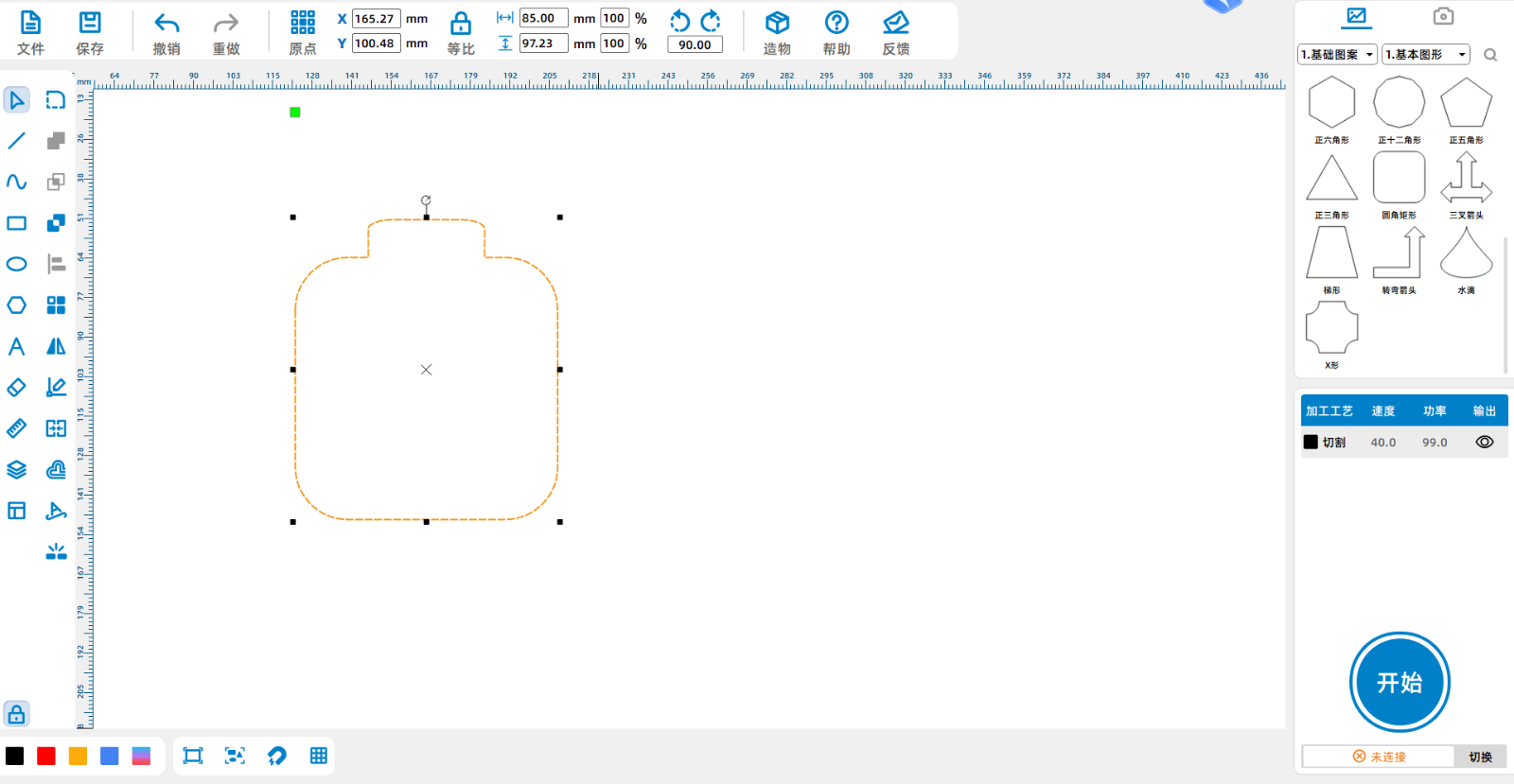Switch to the camera tab
Viewport: 1514px width, 784px height.
[x=1442, y=16]
